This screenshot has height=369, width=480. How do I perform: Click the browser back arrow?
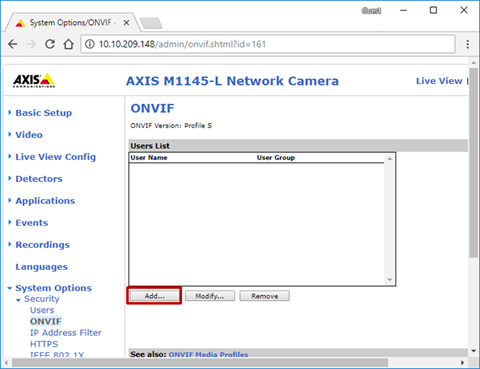pos(13,44)
